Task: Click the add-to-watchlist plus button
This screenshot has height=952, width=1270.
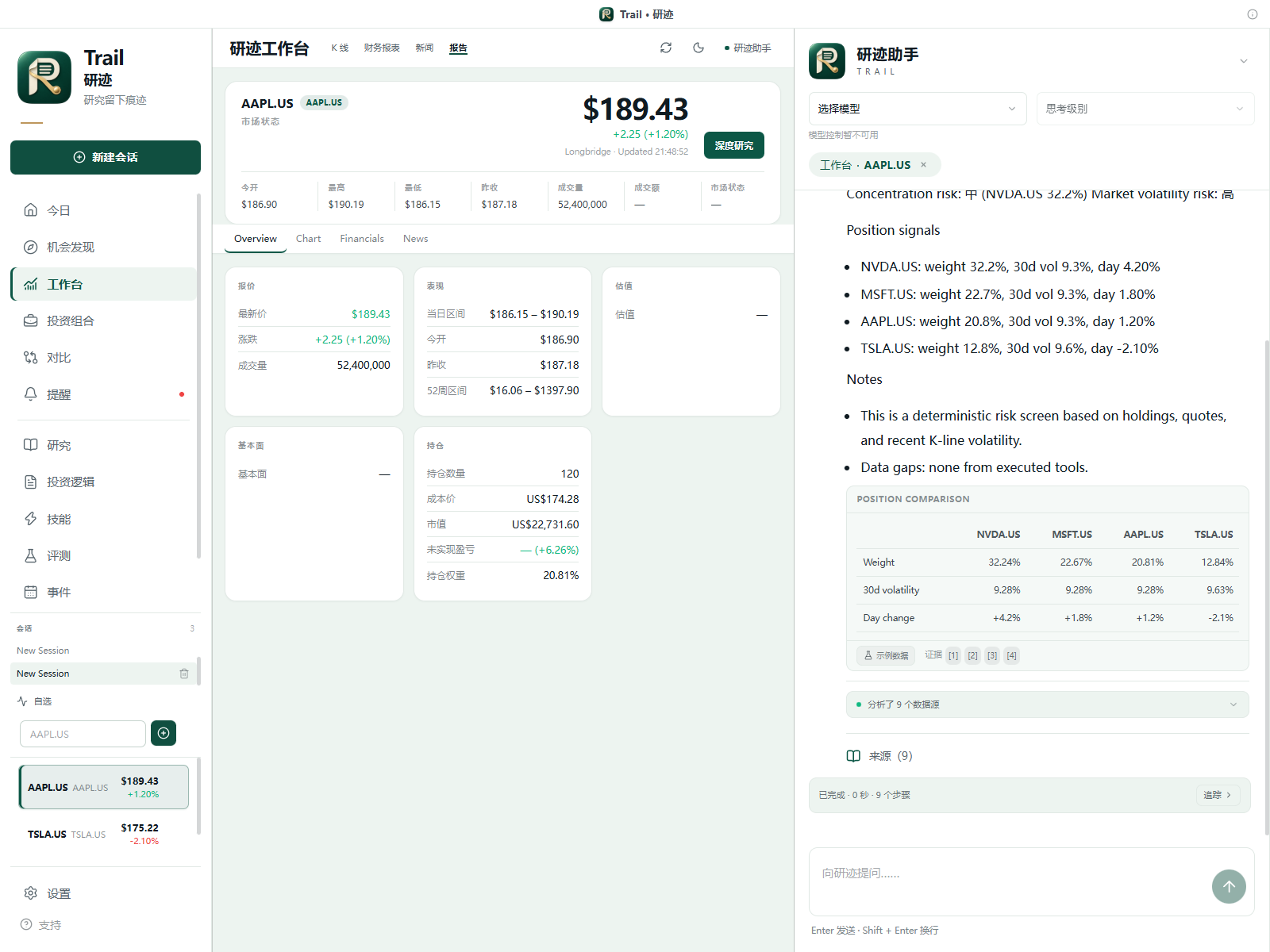Action: tap(164, 733)
